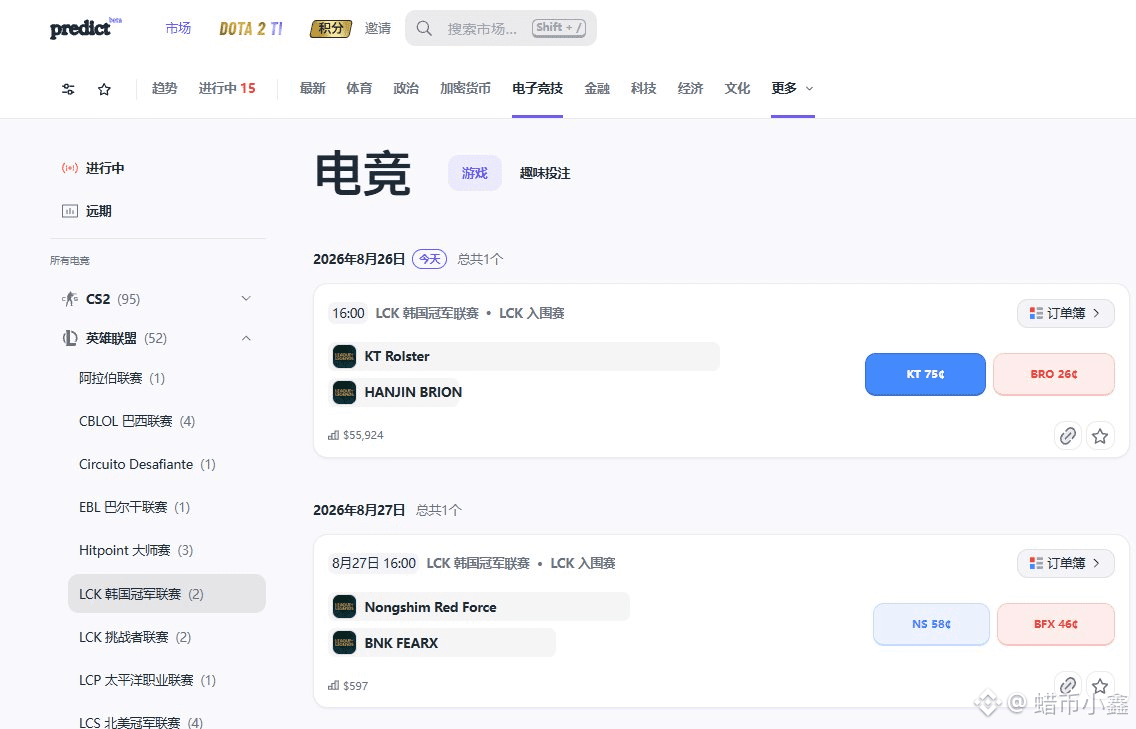
Task: Select the 趣味投注 filter
Action: (545, 173)
